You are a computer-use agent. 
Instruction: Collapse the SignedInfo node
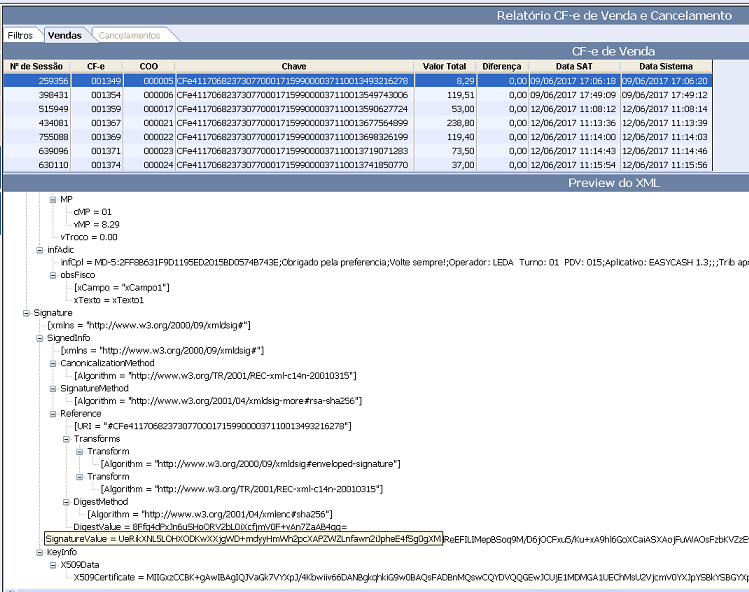coord(39,337)
